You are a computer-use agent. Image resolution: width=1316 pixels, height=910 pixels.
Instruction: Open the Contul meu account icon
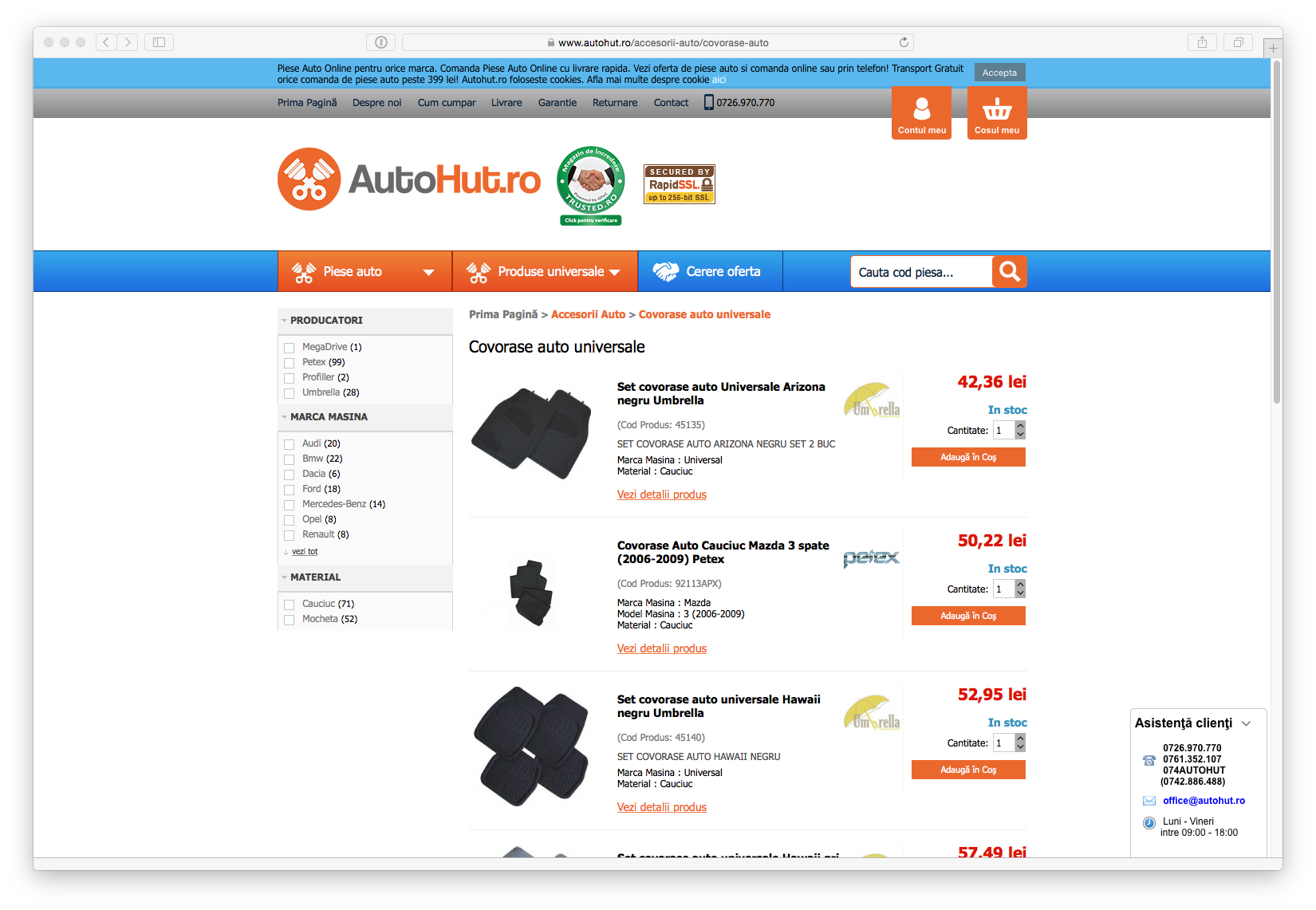point(921,112)
